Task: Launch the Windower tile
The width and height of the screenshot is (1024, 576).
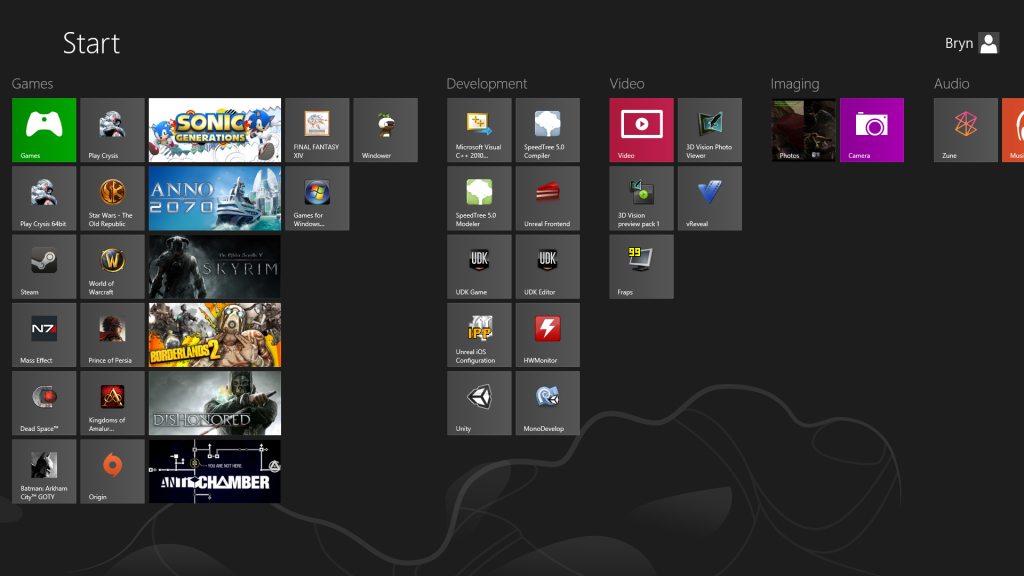Action: 385,130
